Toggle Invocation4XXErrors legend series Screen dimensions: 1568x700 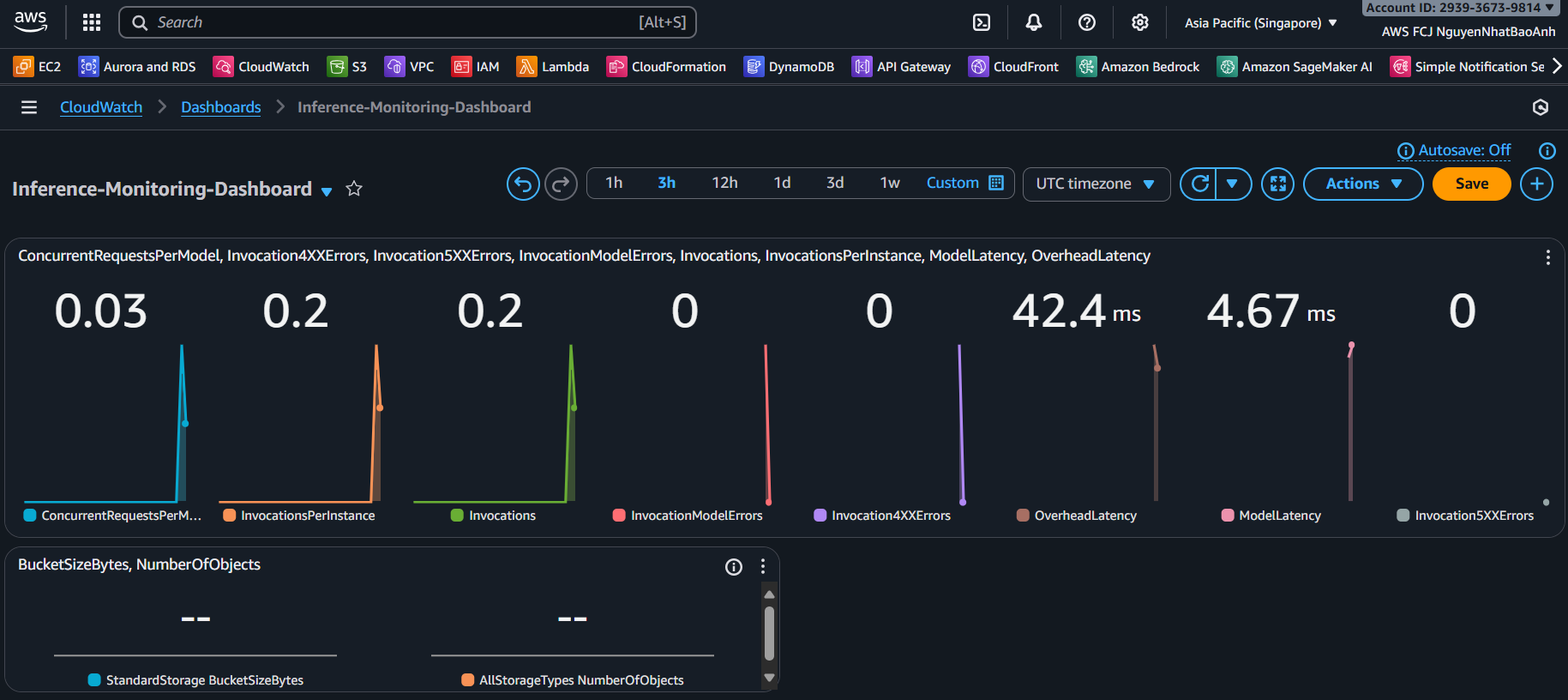882,516
